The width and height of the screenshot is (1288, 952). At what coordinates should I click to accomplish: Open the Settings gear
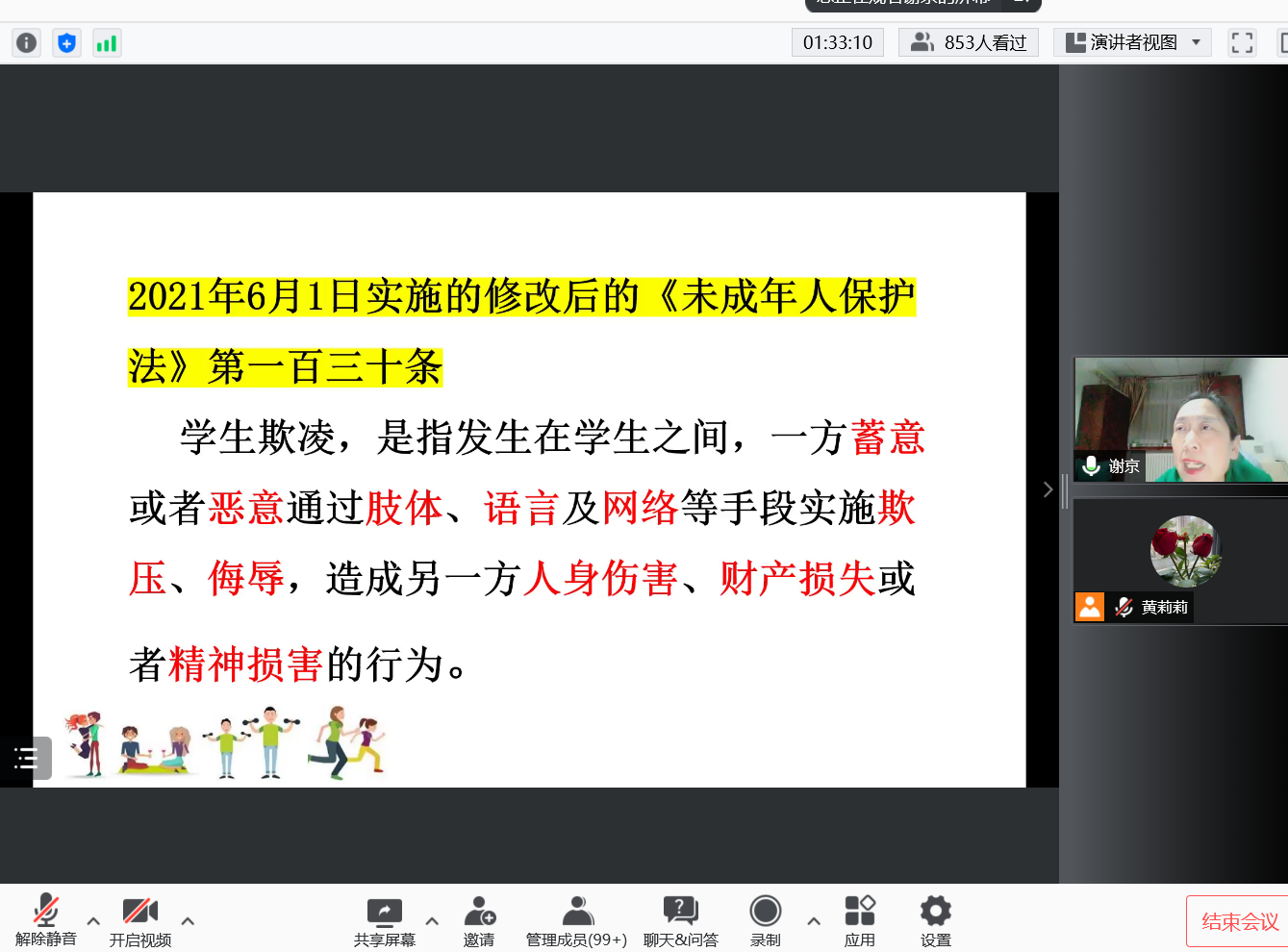tap(935, 920)
